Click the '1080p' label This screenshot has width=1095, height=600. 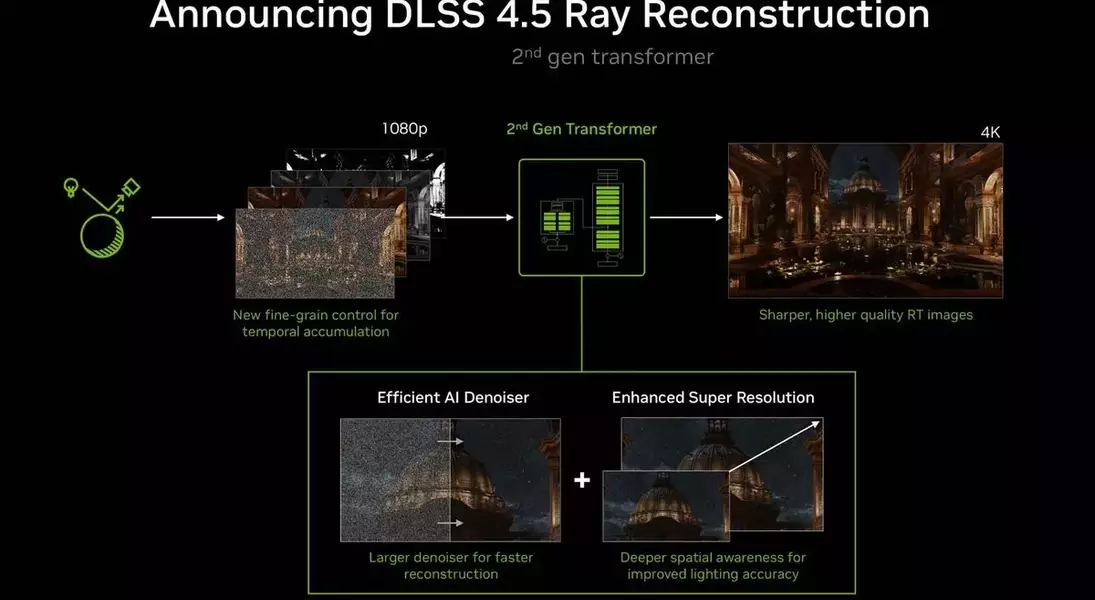click(x=404, y=129)
